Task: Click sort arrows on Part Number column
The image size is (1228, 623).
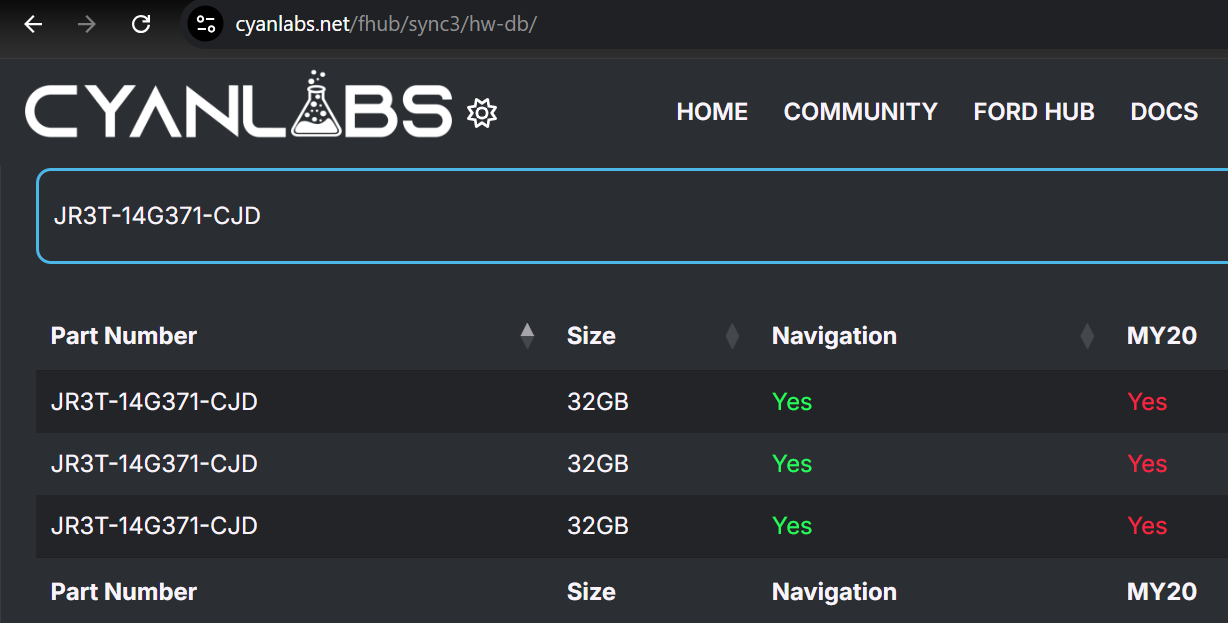Action: (x=527, y=336)
